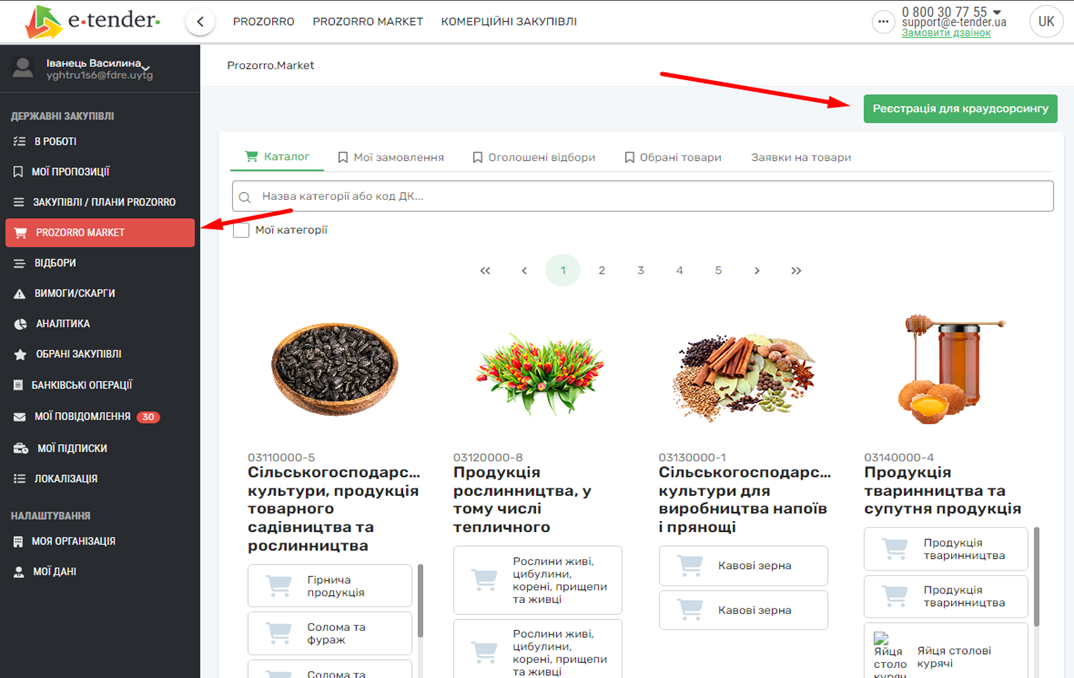Screen dimensions: 1074x678
Task: Click the МОЇ ПІДПИСКИ icon
Action: [x=21, y=449]
